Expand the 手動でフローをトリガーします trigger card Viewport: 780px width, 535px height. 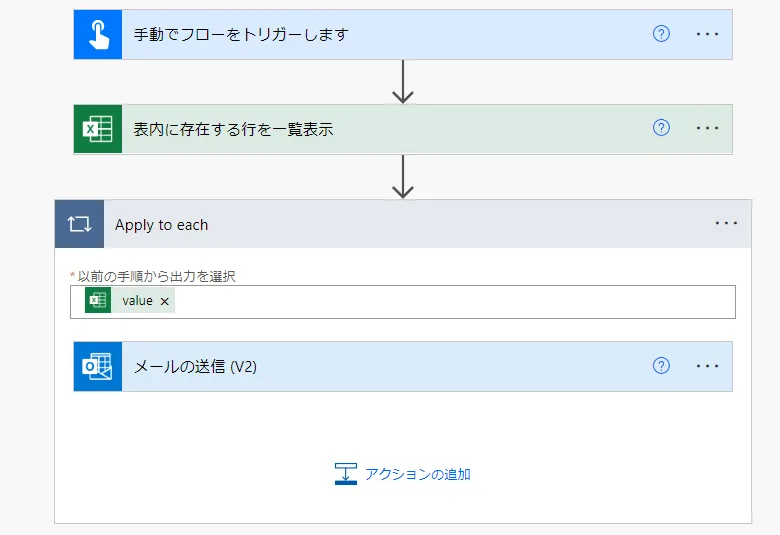pos(380,35)
